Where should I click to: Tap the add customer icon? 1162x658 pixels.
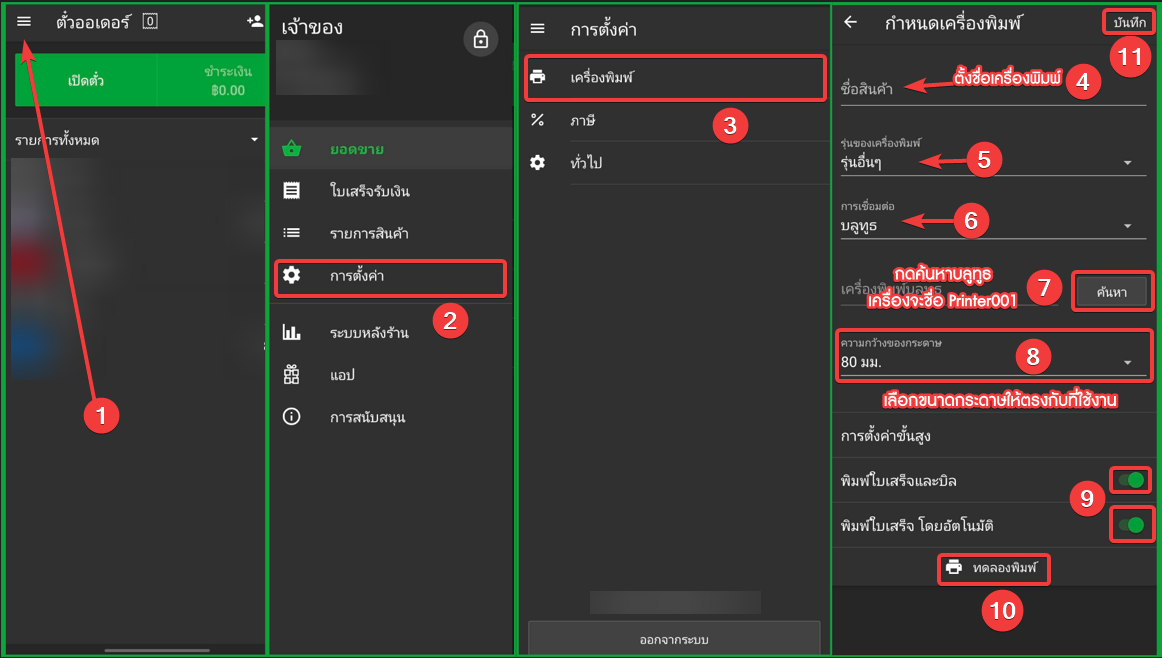(x=255, y=21)
